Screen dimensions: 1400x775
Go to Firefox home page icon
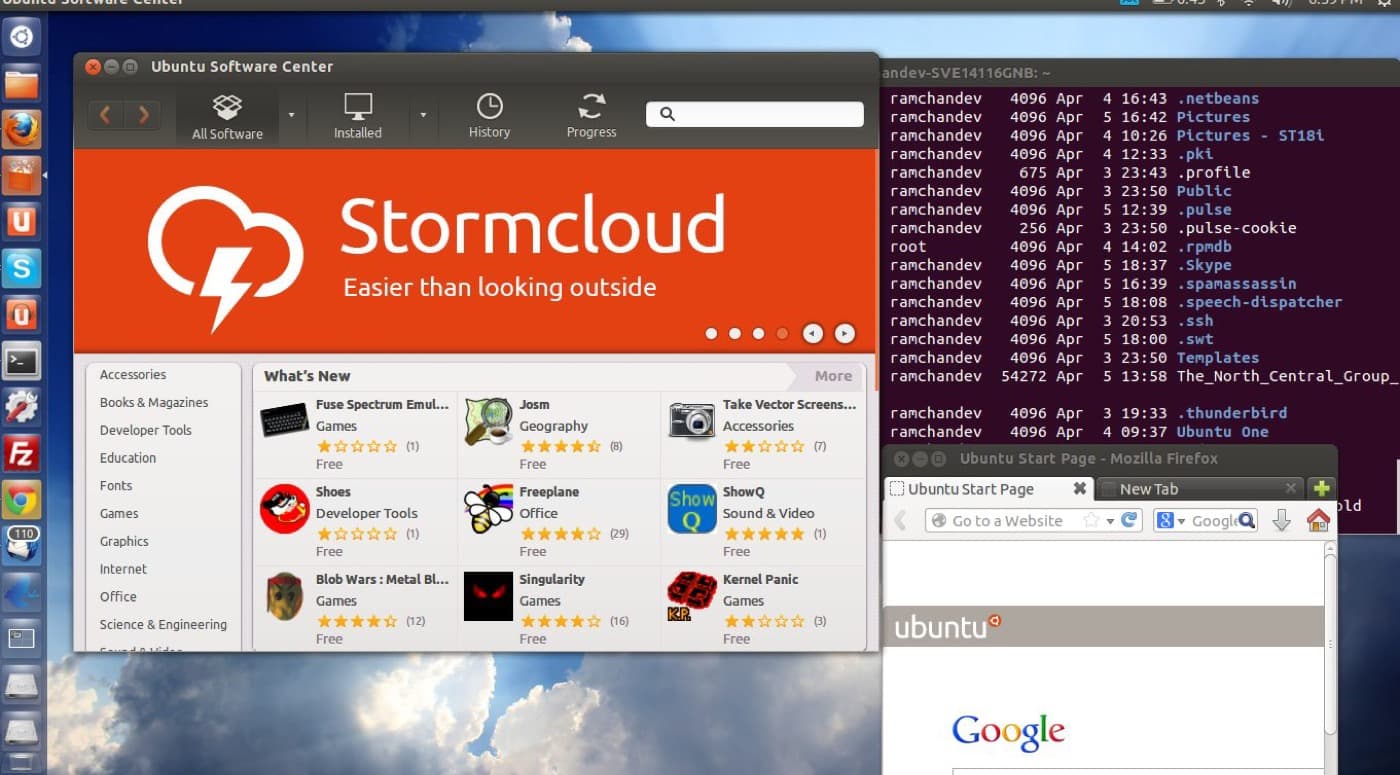tap(1318, 520)
